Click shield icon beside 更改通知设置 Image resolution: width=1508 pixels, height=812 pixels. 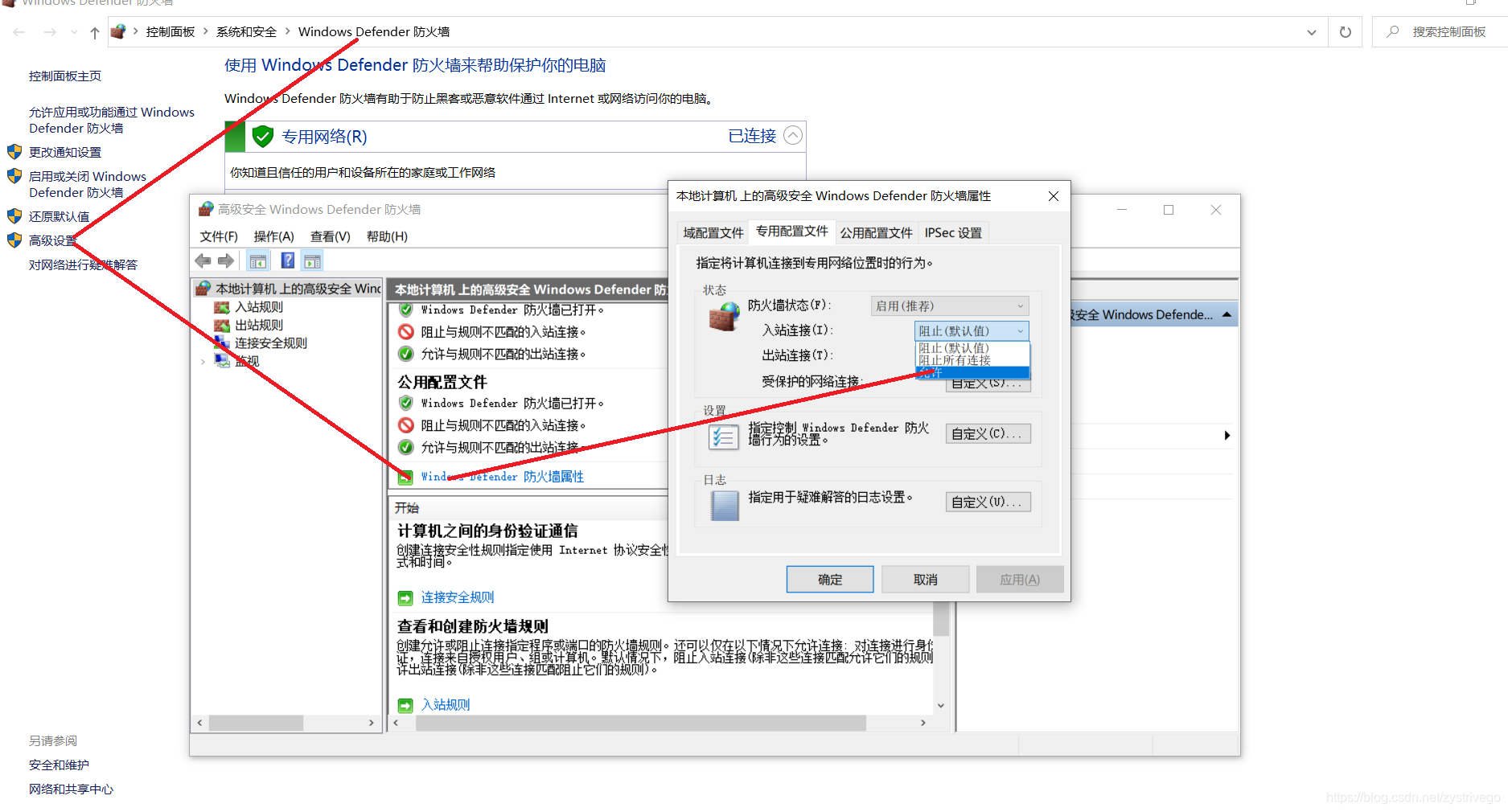(14, 152)
